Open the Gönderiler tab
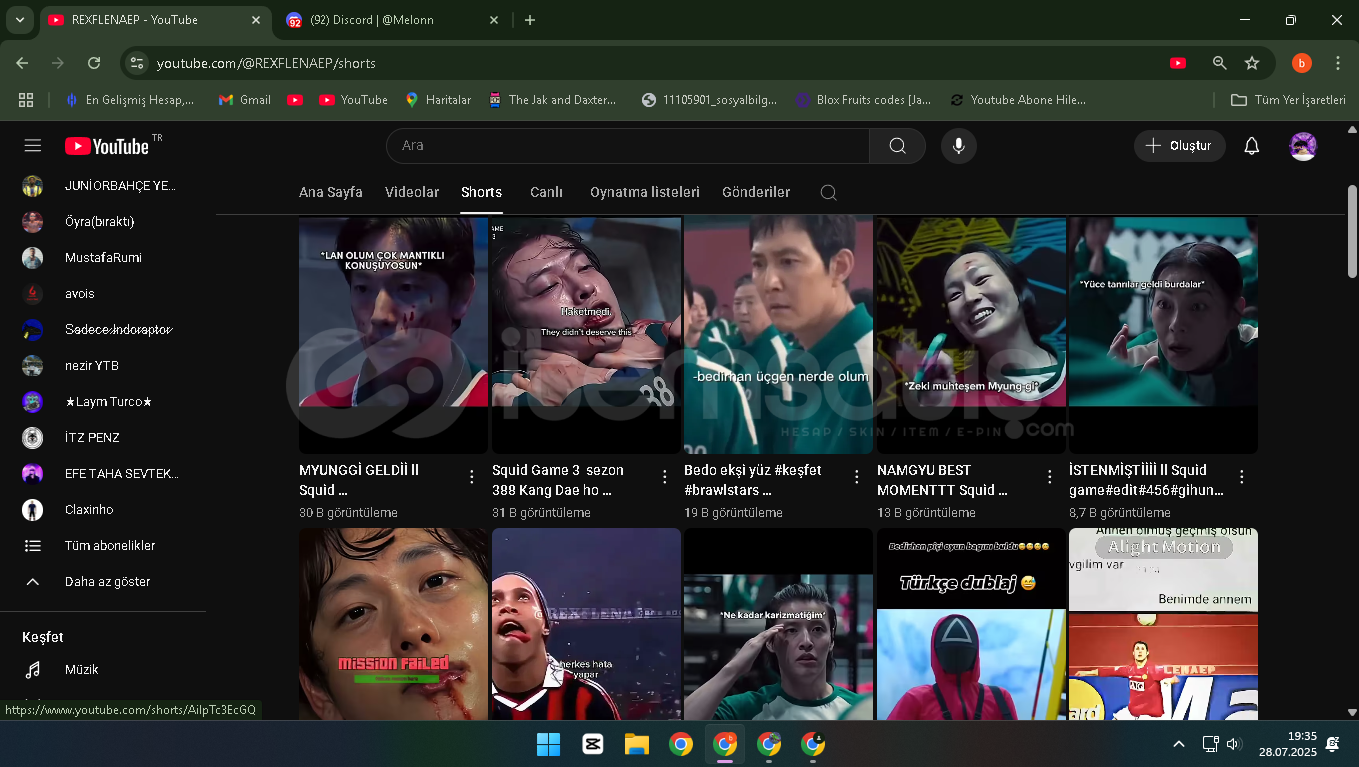Viewport: 1359px width, 767px height. tap(756, 192)
